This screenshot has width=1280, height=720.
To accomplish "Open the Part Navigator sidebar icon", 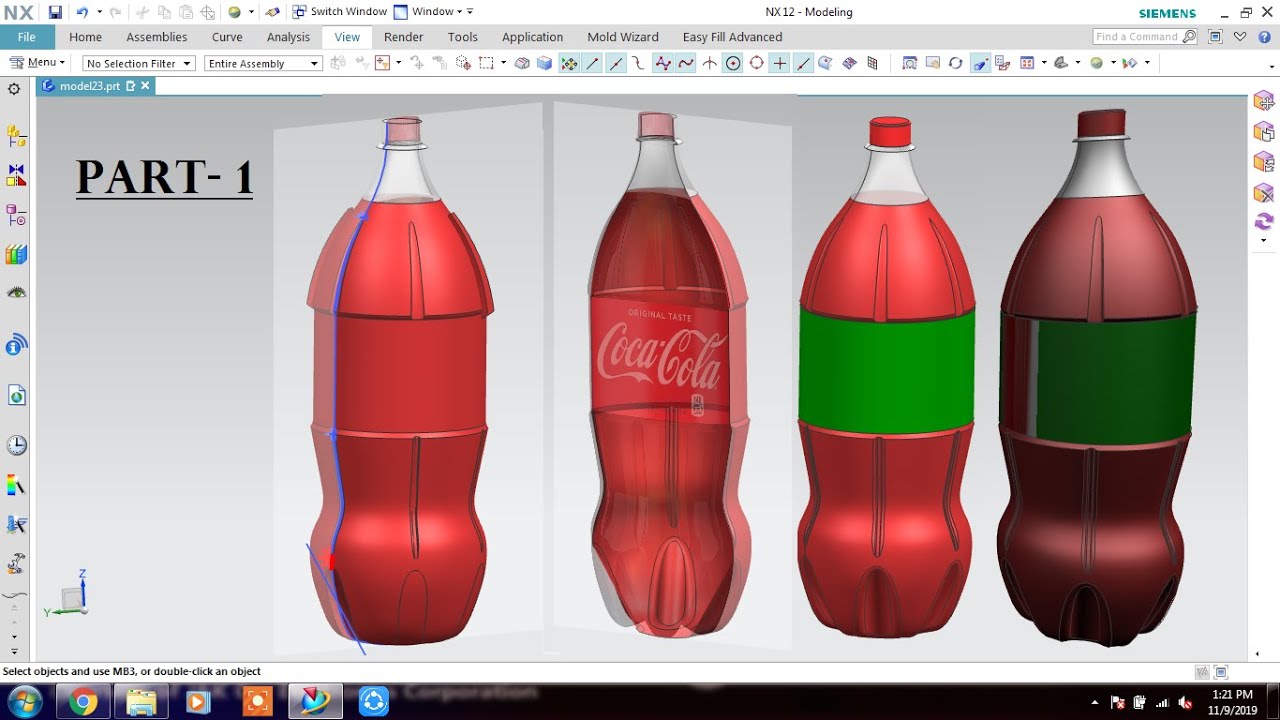I will point(16,215).
